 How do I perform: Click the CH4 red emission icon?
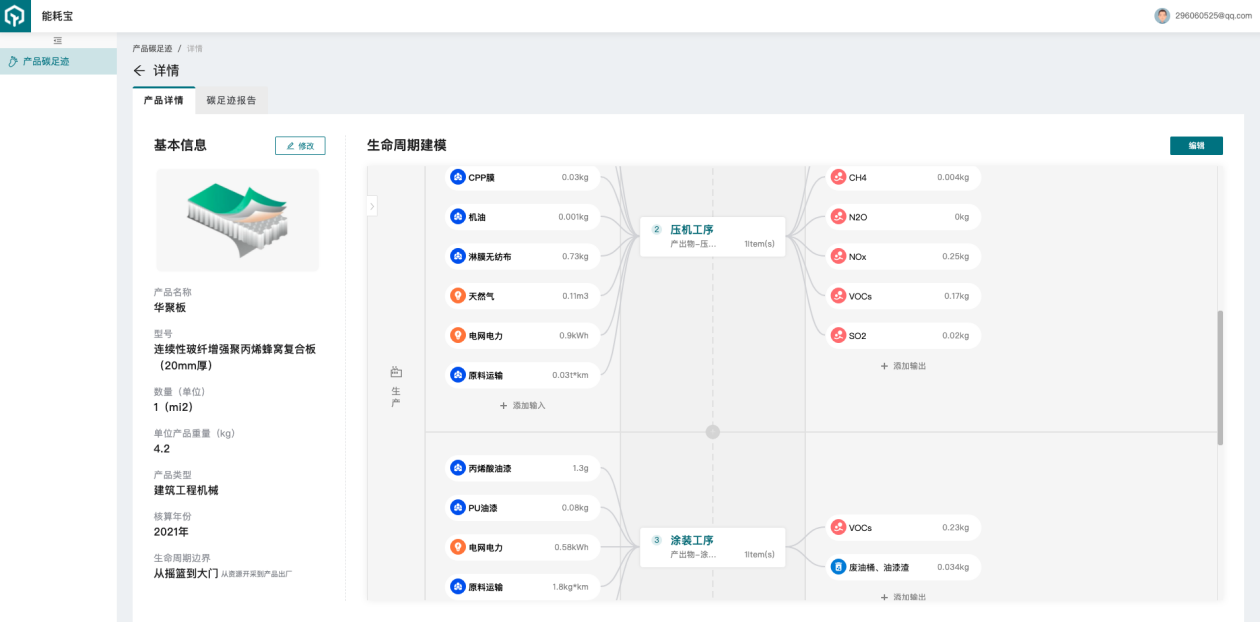(838, 178)
